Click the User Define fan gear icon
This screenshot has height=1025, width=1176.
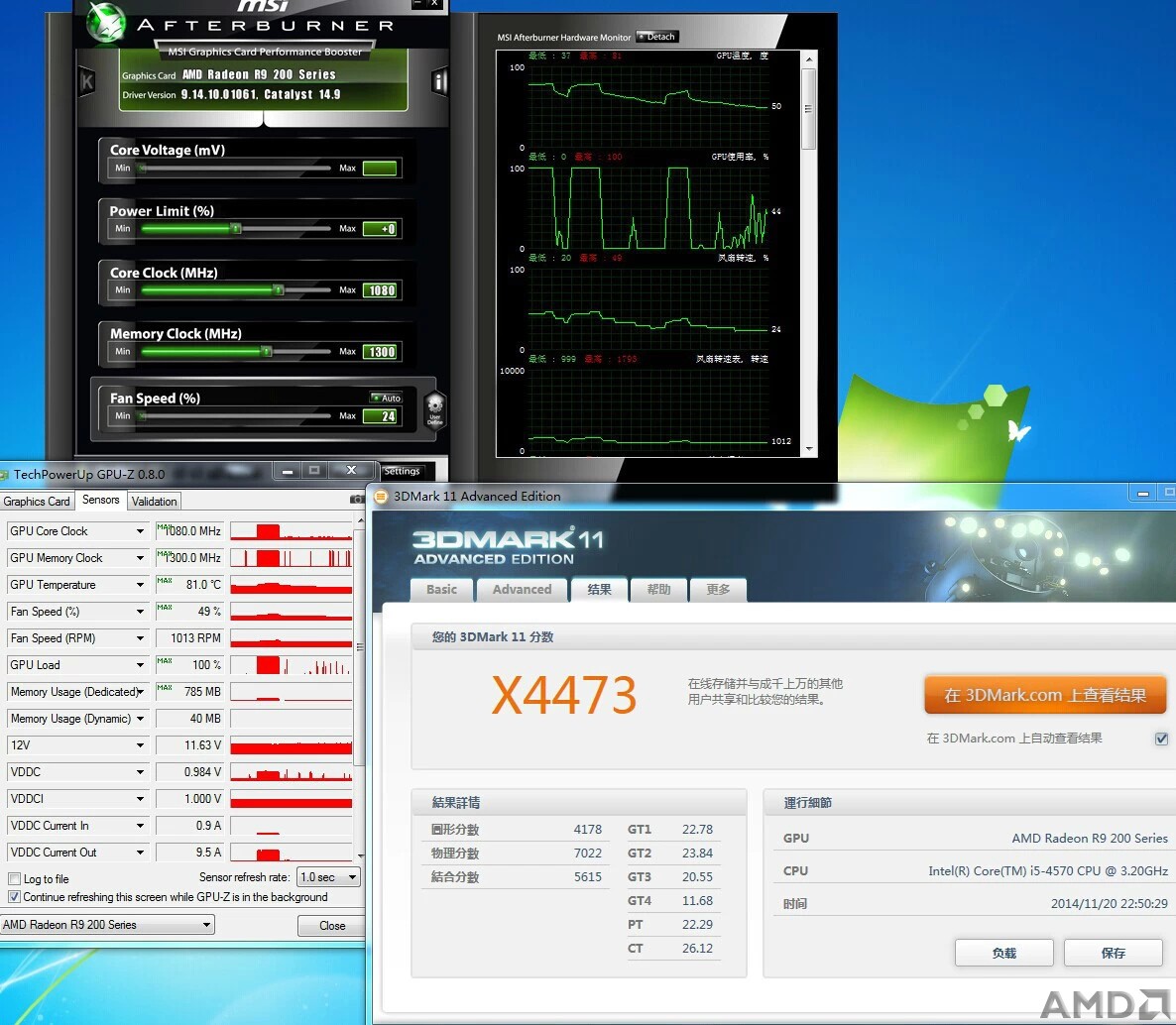tap(435, 409)
